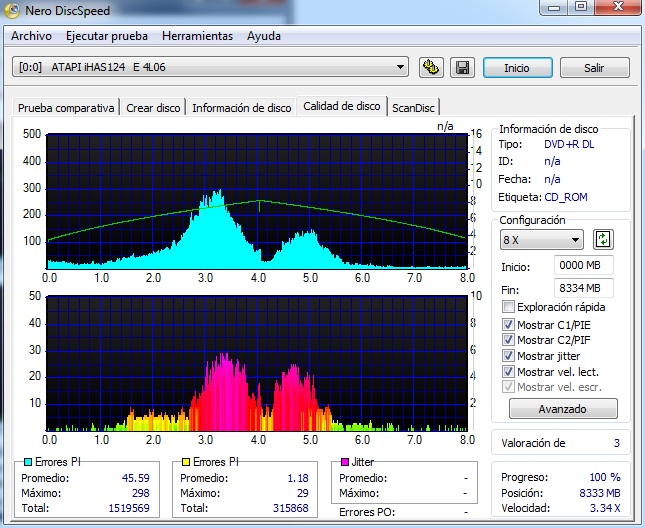
Task: Open the Herramientas menu
Action: [x=197, y=36]
